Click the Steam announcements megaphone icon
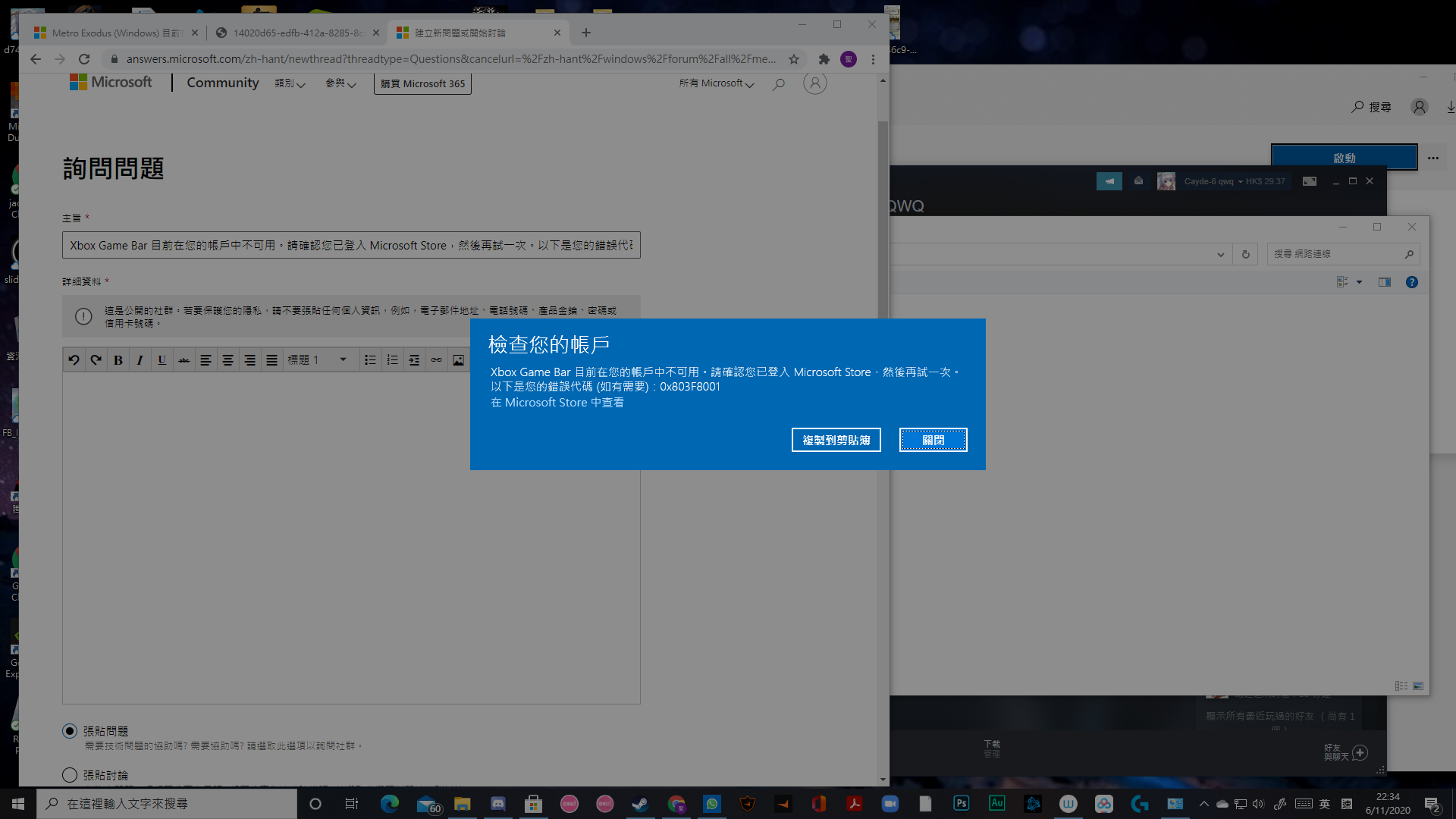 pyautogui.click(x=1109, y=181)
